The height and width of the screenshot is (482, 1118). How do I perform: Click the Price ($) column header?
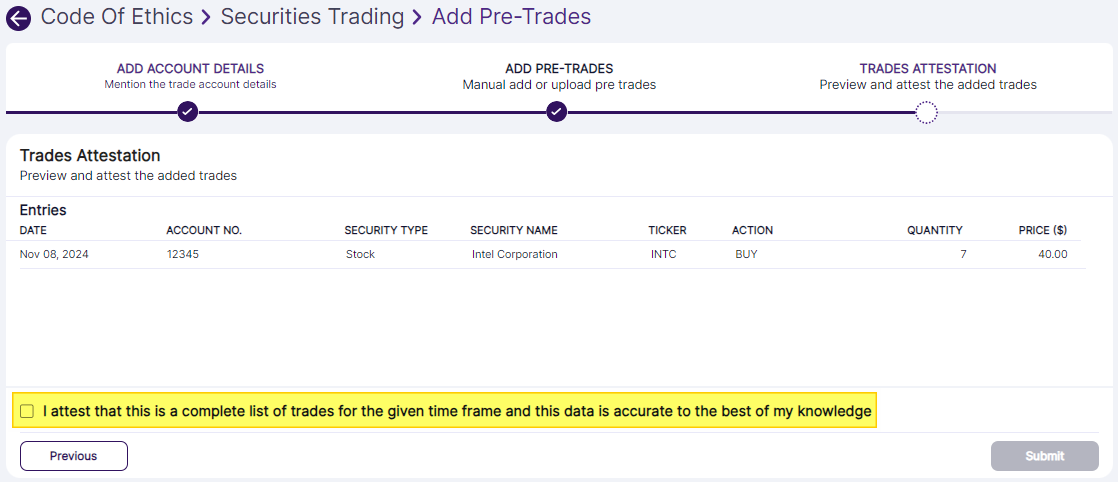tap(1043, 231)
